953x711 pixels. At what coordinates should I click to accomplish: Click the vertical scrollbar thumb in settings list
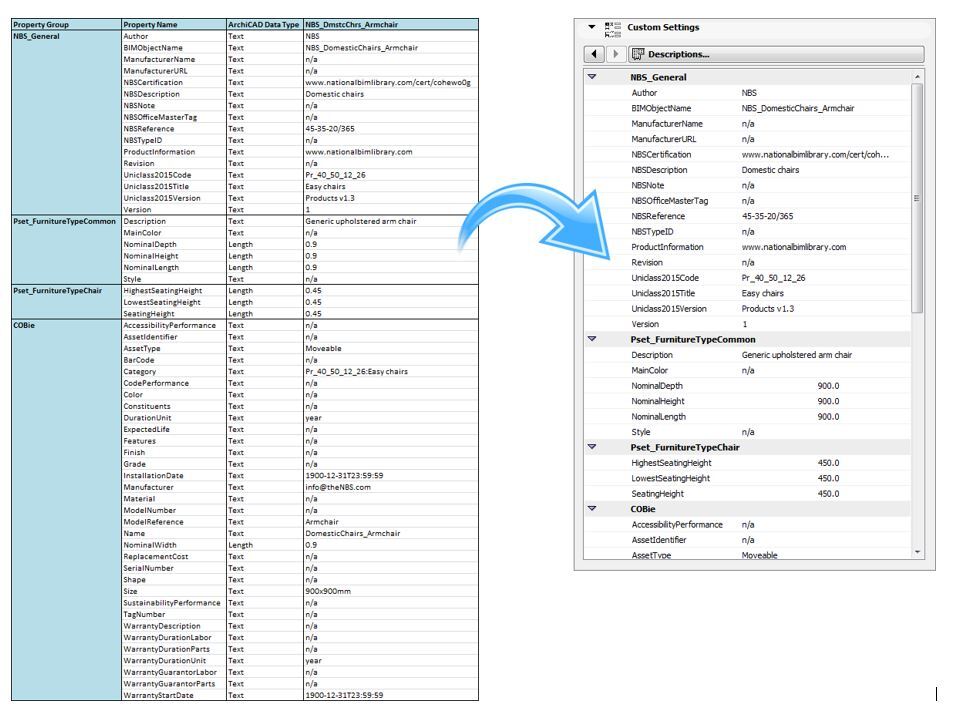coord(917,198)
